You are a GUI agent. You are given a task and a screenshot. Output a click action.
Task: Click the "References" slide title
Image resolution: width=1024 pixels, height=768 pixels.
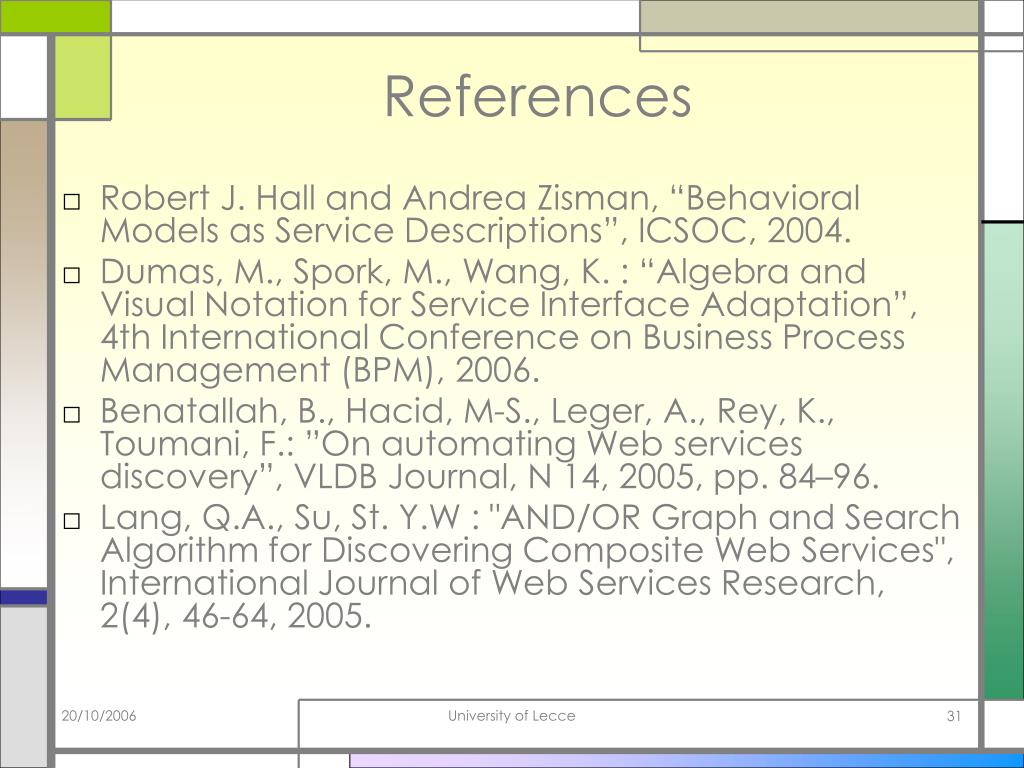537,97
